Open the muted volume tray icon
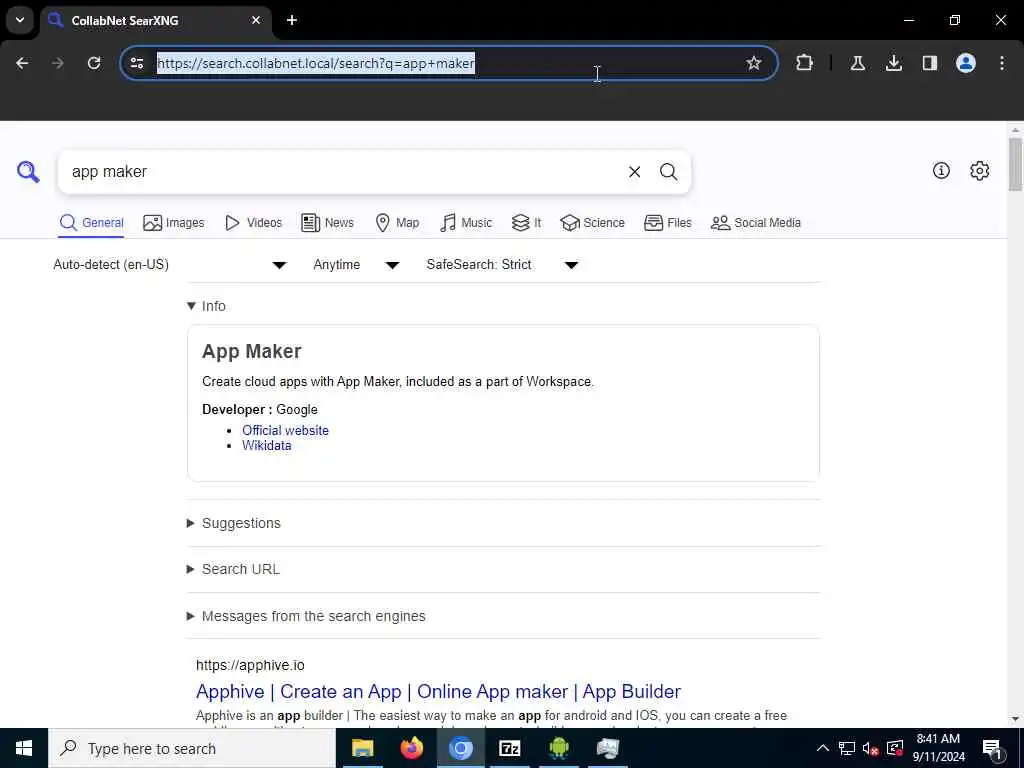The width and height of the screenshot is (1024, 768). [871, 748]
